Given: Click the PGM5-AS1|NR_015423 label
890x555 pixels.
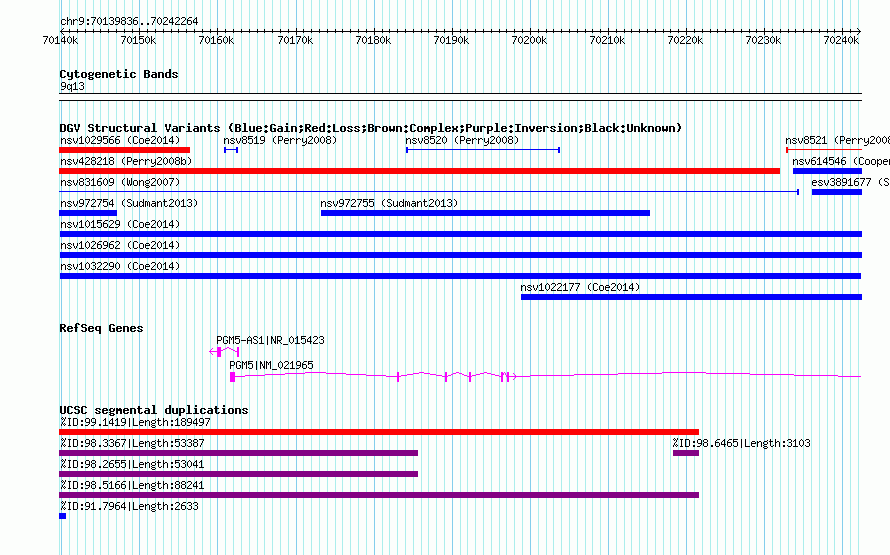Looking at the screenshot, I should [270, 340].
